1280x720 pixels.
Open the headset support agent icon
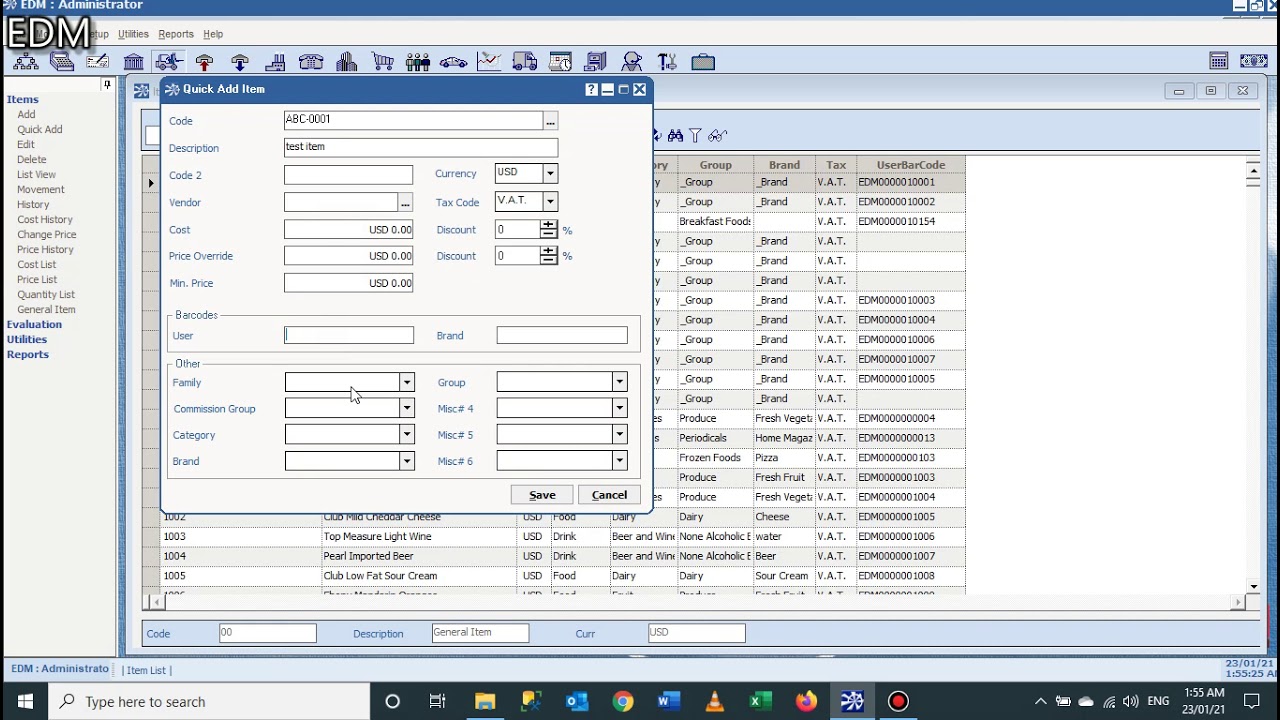[x=632, y=62]
